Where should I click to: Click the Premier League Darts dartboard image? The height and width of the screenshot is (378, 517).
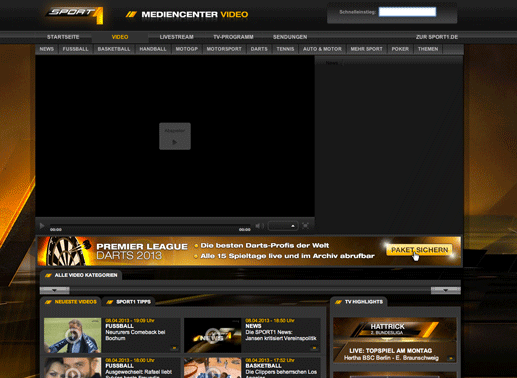66,251
